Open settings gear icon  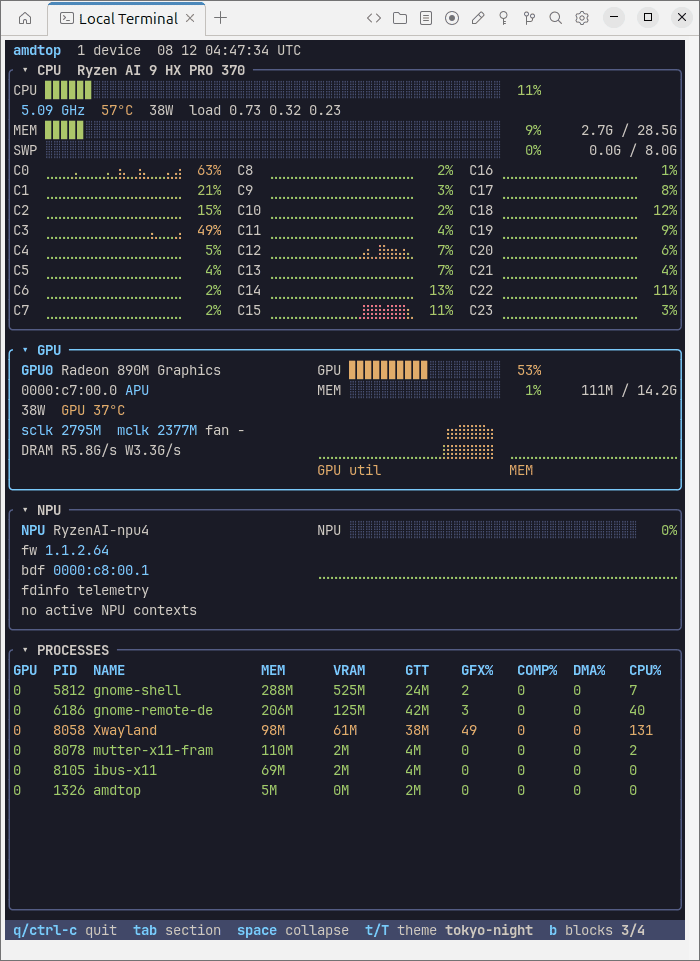582,18
